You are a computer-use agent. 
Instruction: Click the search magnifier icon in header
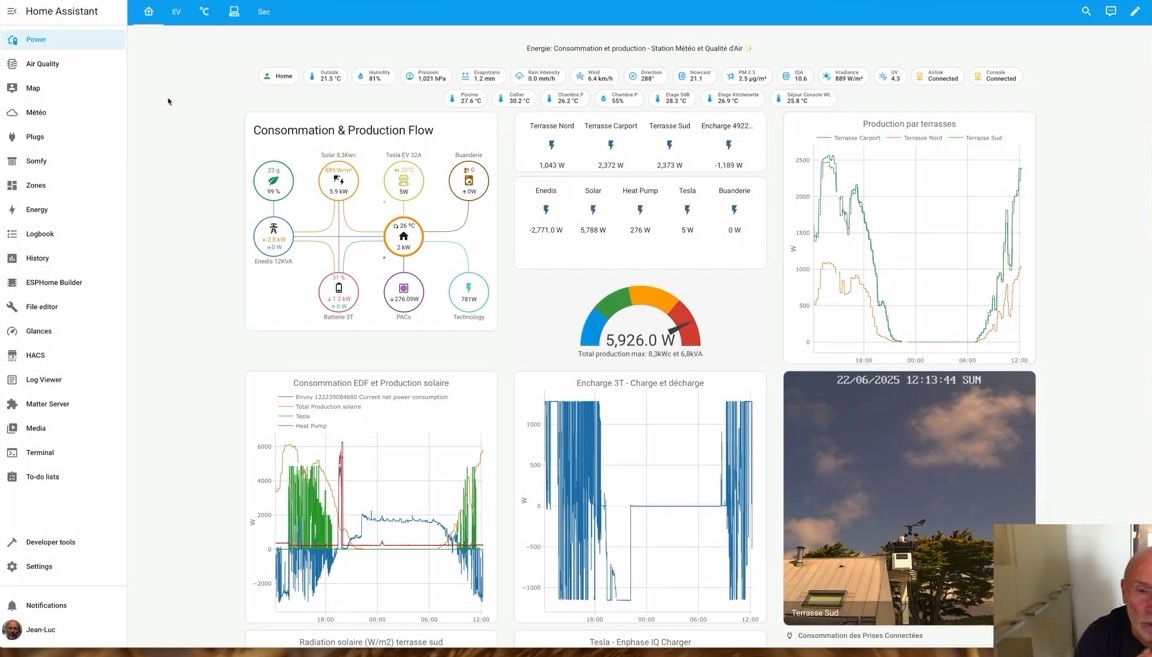[1086, 12]
